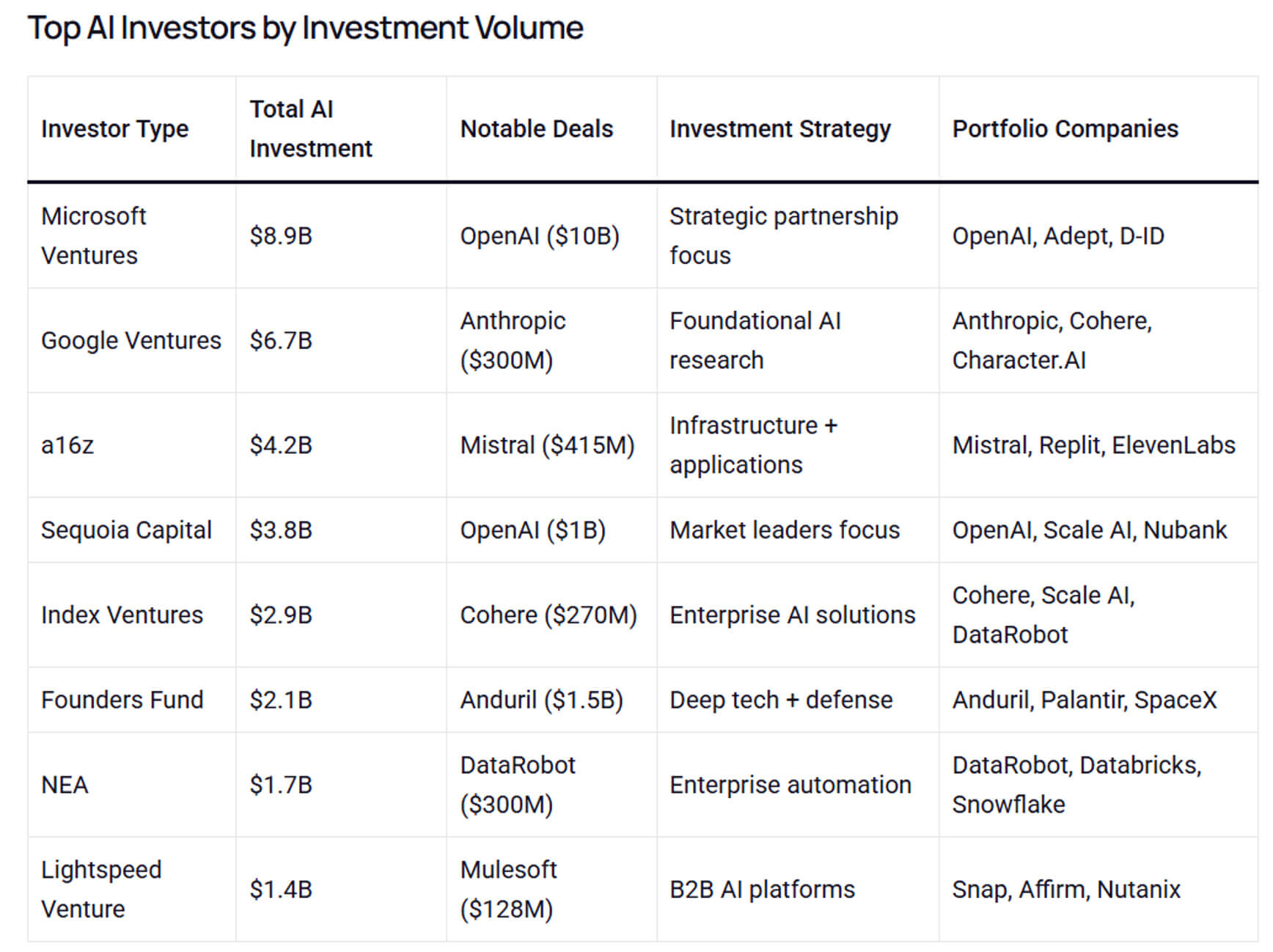Click the 'Snap, Affirm, Nutanix' portfolio cell
The height and width of the screenshot is (952, 1273).
[x=1066, y=890]
